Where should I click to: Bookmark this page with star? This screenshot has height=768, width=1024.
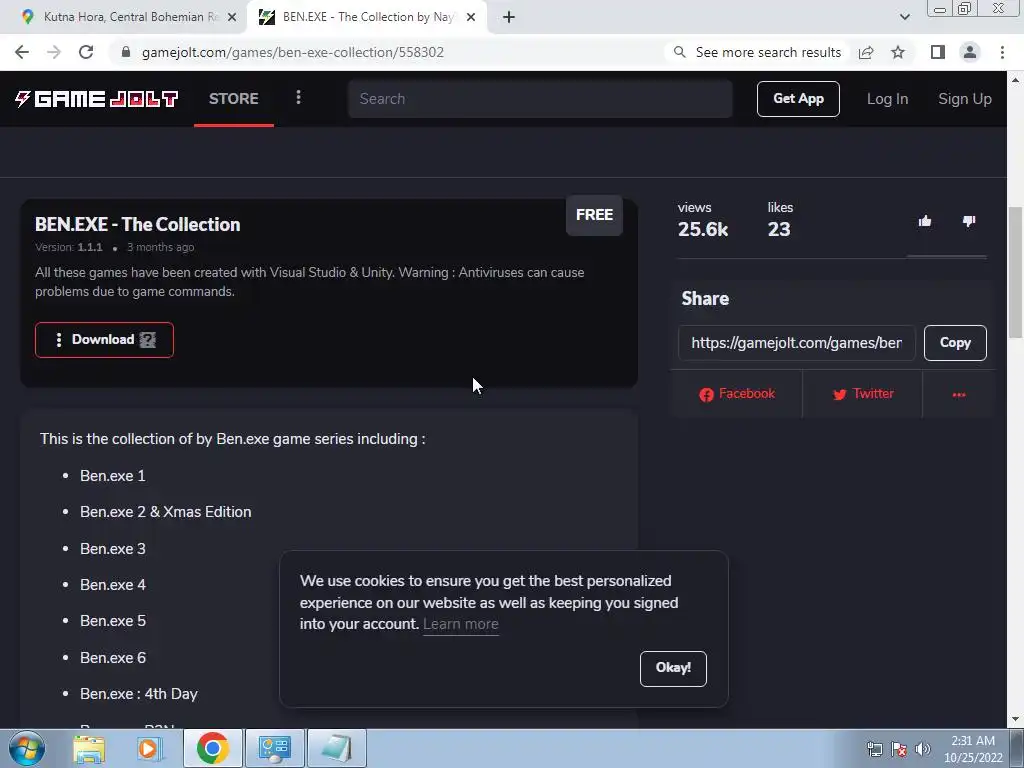[898, 52]
